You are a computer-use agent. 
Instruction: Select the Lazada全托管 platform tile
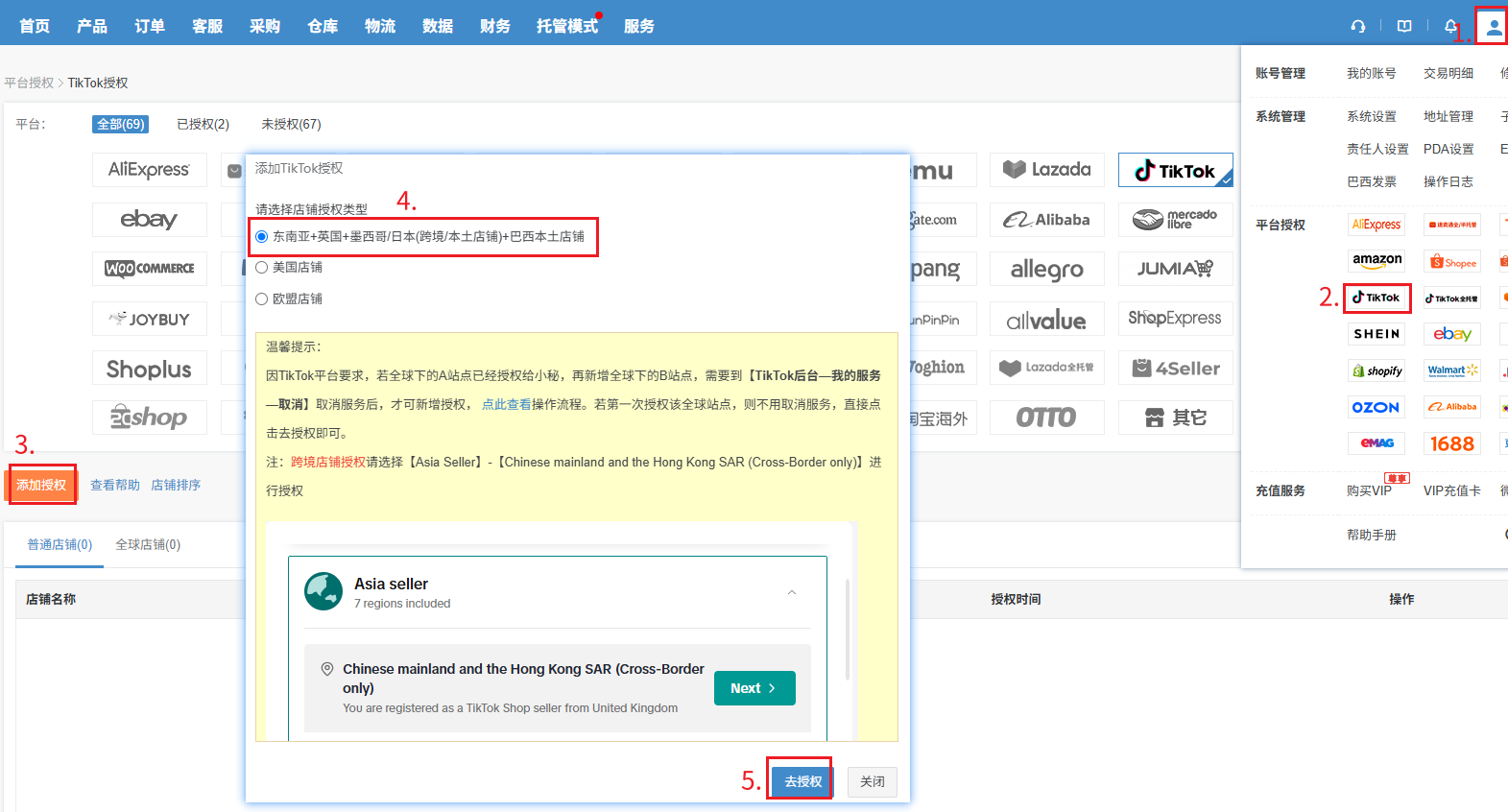click(x=1047, y=369)
